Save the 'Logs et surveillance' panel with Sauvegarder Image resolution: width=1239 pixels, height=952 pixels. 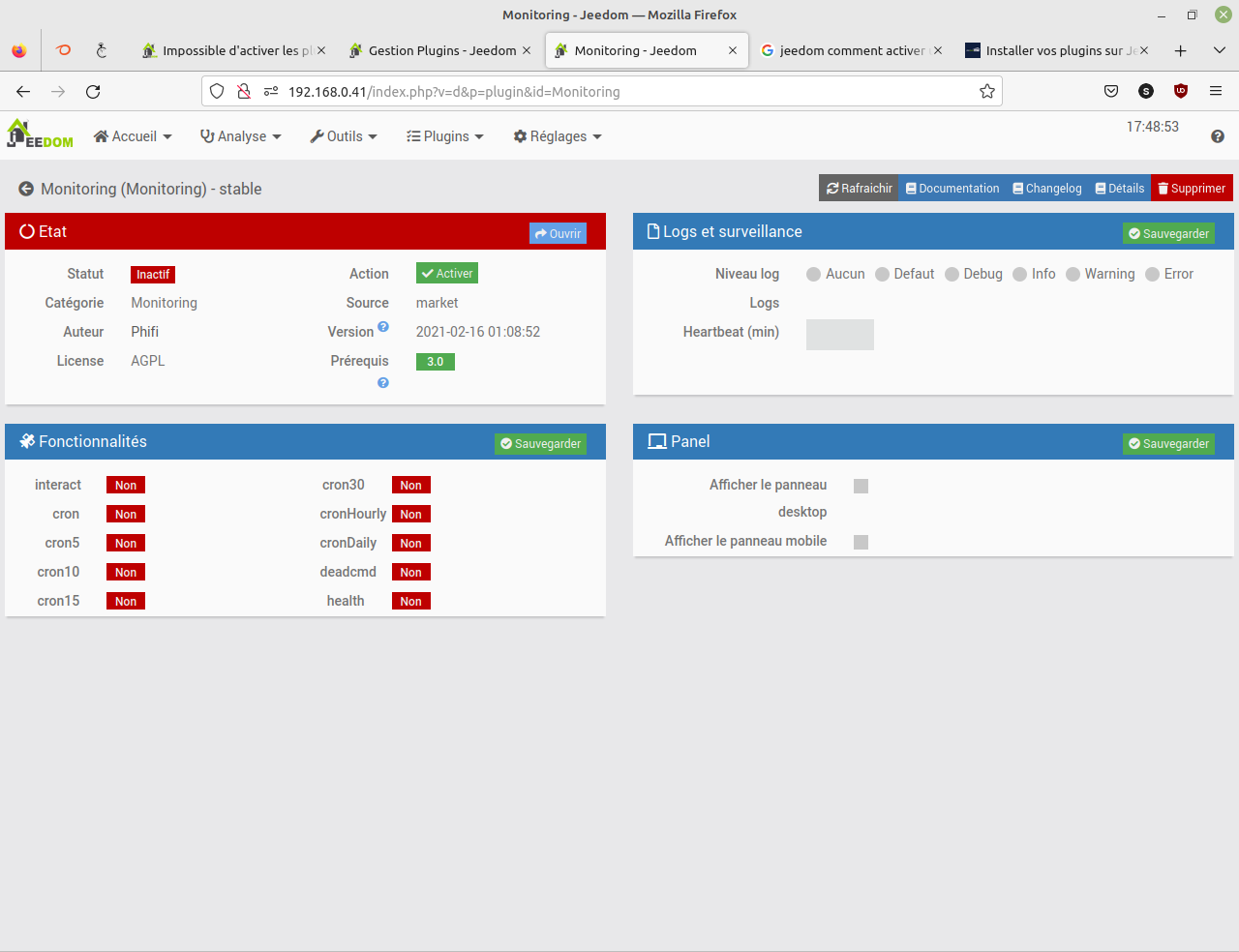pos(1168,233)
